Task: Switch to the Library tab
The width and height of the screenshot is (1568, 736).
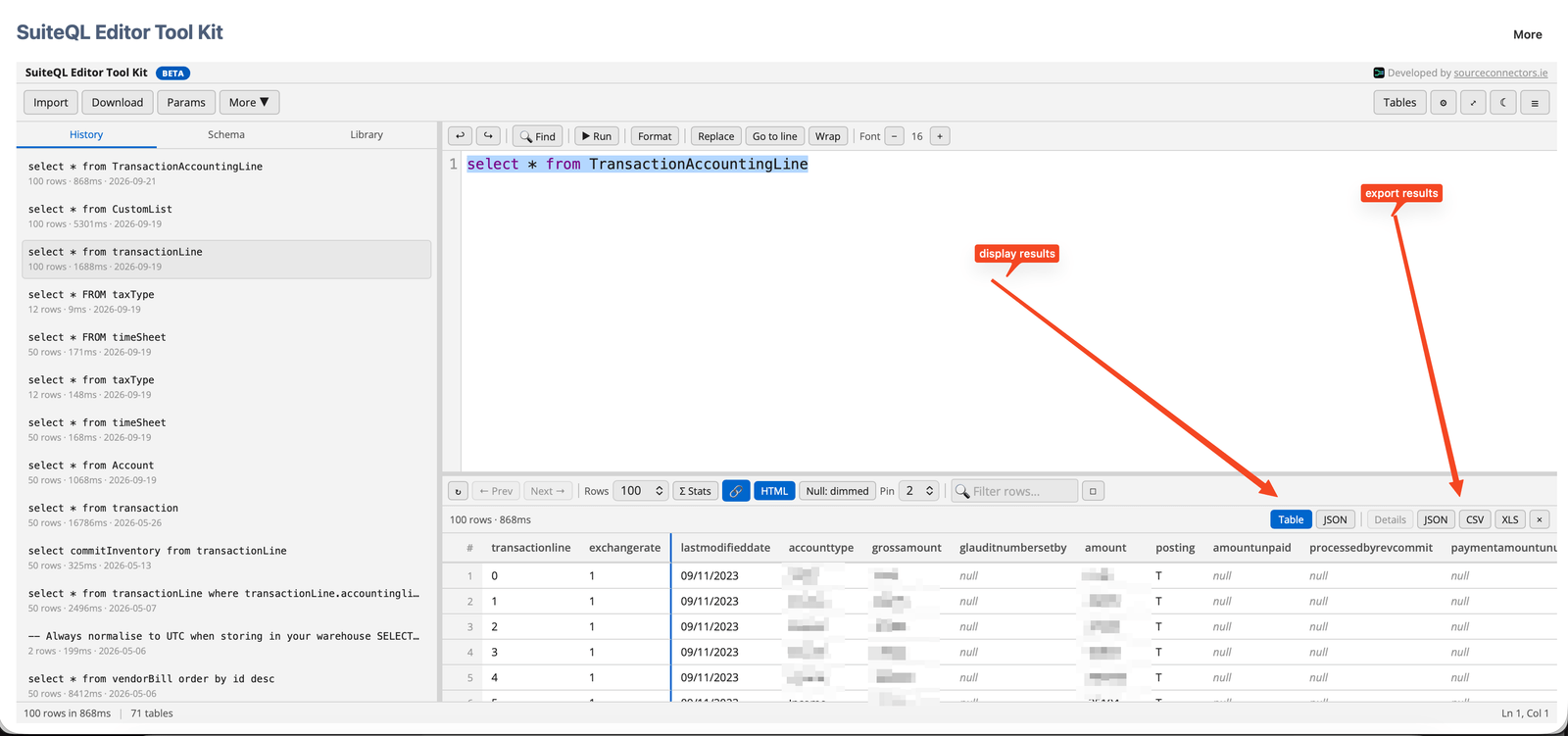Action: [x=367, y=134]
